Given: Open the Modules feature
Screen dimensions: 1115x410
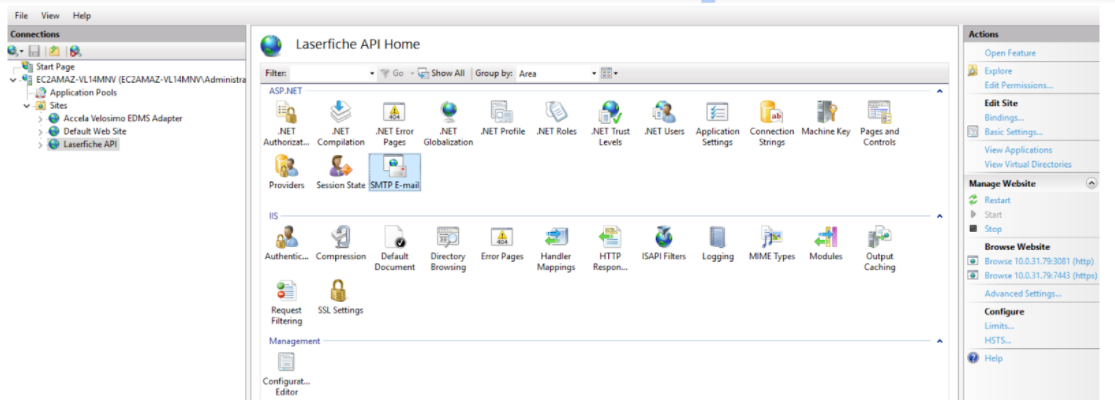Looking at the screenshot, I should click(826, 244).
